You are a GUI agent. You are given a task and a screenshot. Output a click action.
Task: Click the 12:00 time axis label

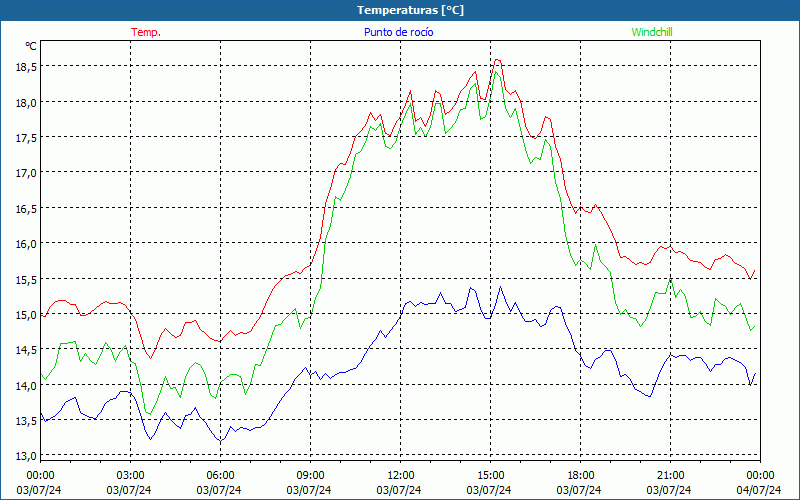(x=400, y=475)
